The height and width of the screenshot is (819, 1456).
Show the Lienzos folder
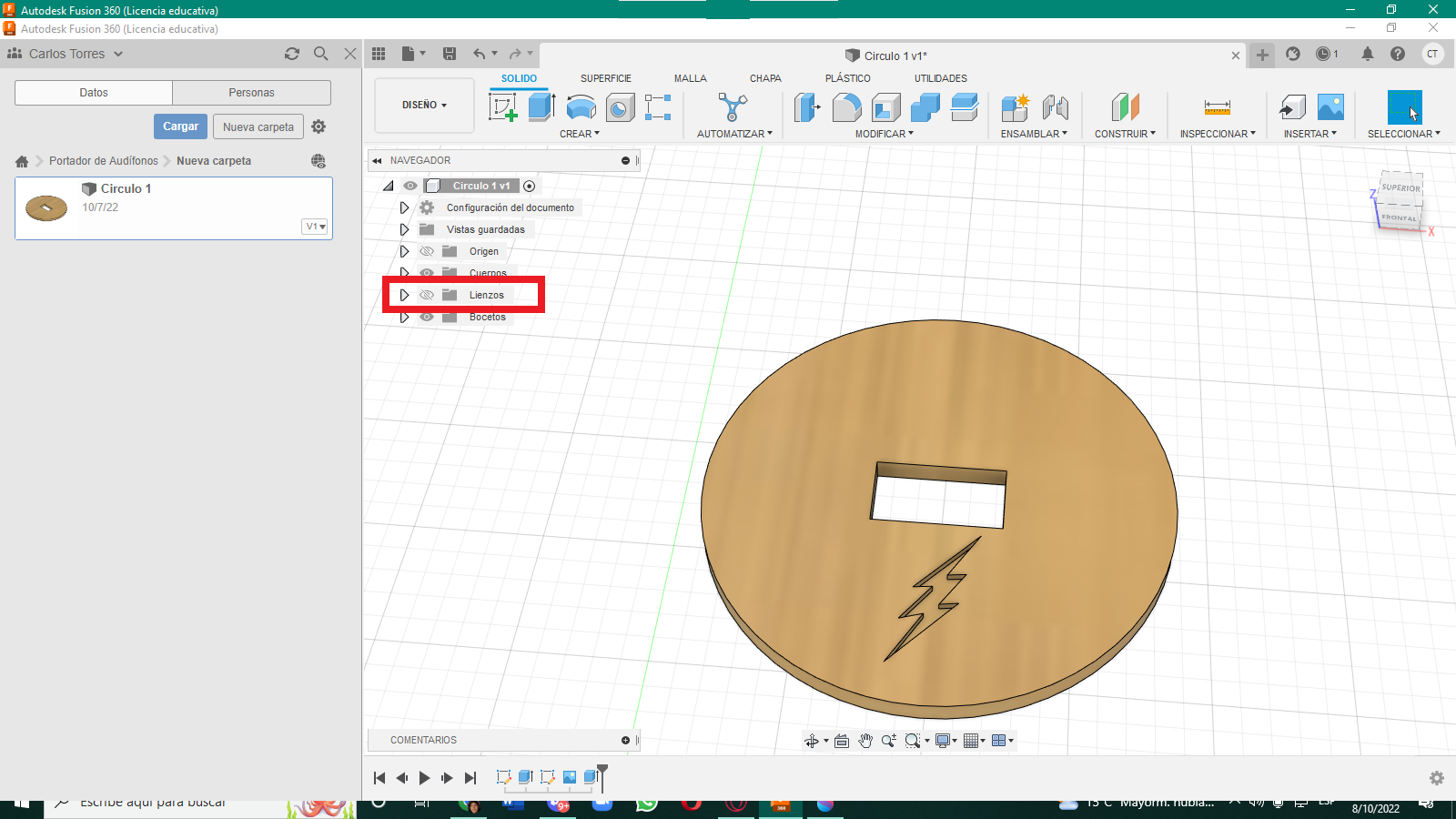pos(427,295)
